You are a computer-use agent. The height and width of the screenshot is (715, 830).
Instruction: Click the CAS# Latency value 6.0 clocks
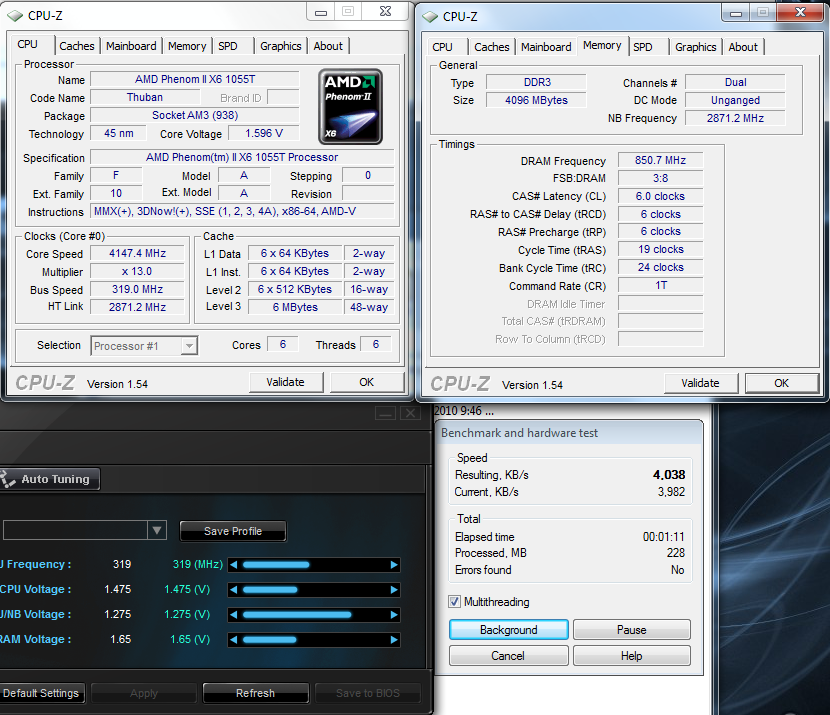pyautogui.click(x=661, y=196)
